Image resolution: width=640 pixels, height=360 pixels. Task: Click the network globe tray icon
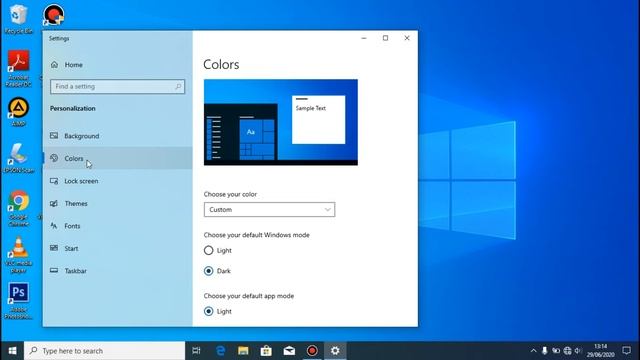pyautogui.click(x=567, y=351)
